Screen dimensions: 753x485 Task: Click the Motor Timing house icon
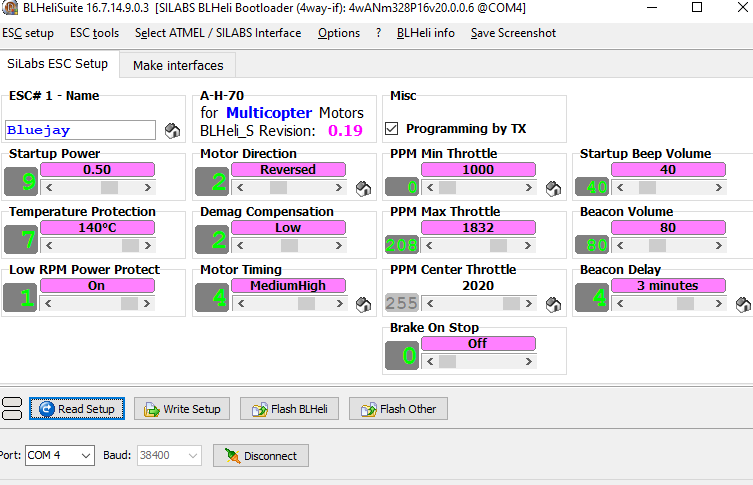pos(364,304)
